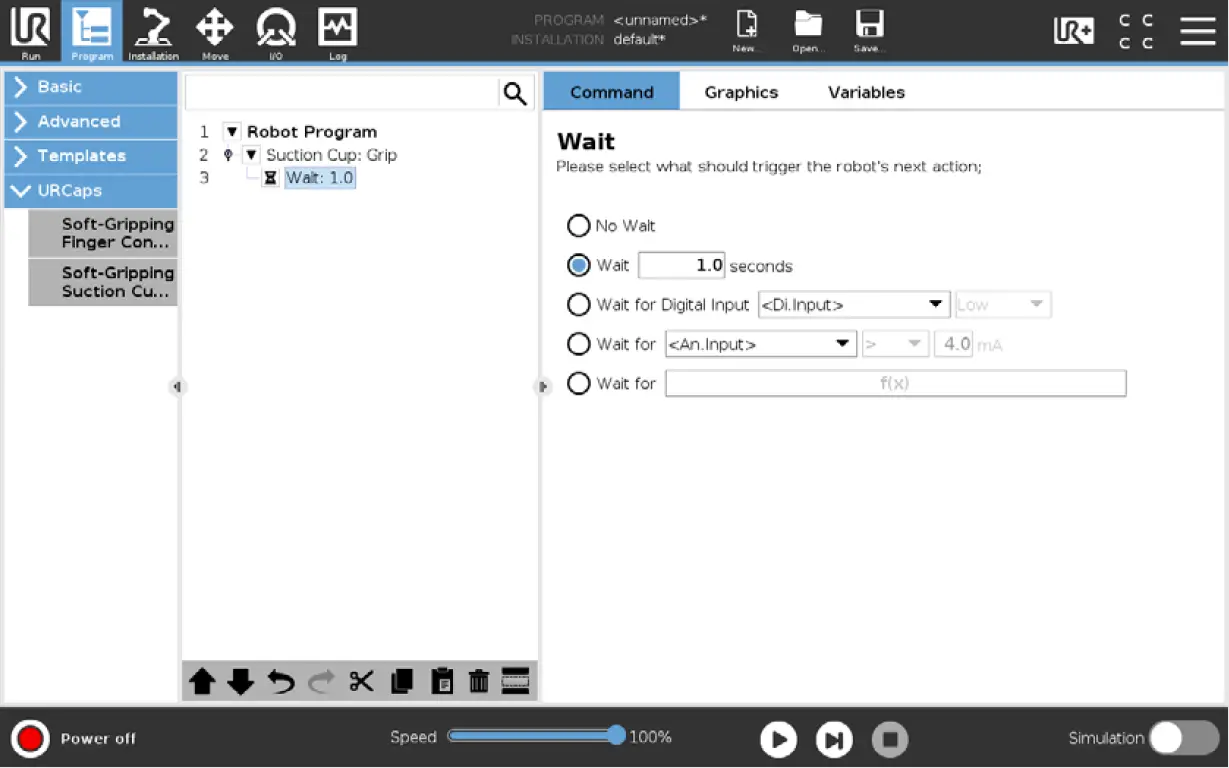This screenshot has width=1229, height=768.
Task: Collapse the Robot Program tree node
Action: pyautogui.click(x=232, y=132)
